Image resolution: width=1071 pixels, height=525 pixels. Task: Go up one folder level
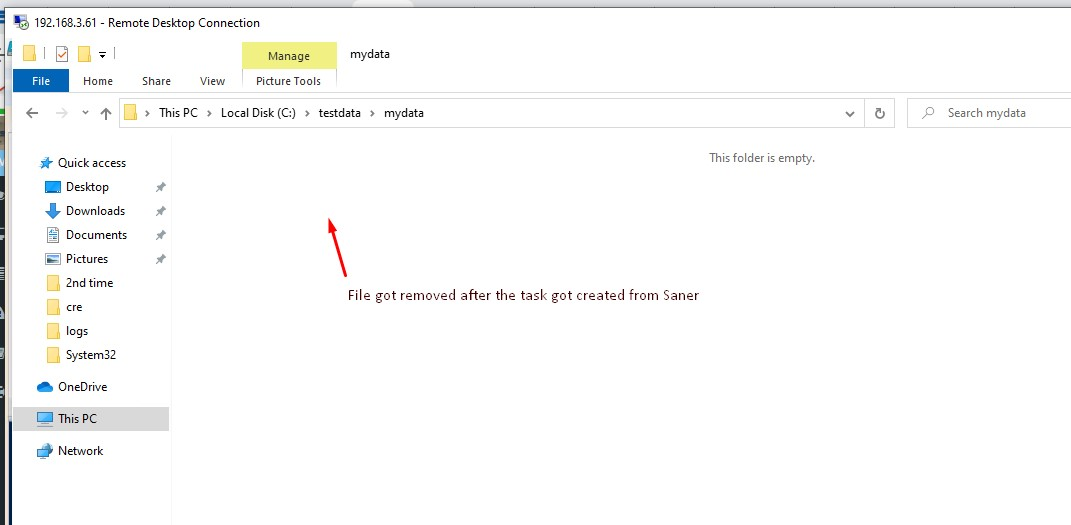point(105,113)
